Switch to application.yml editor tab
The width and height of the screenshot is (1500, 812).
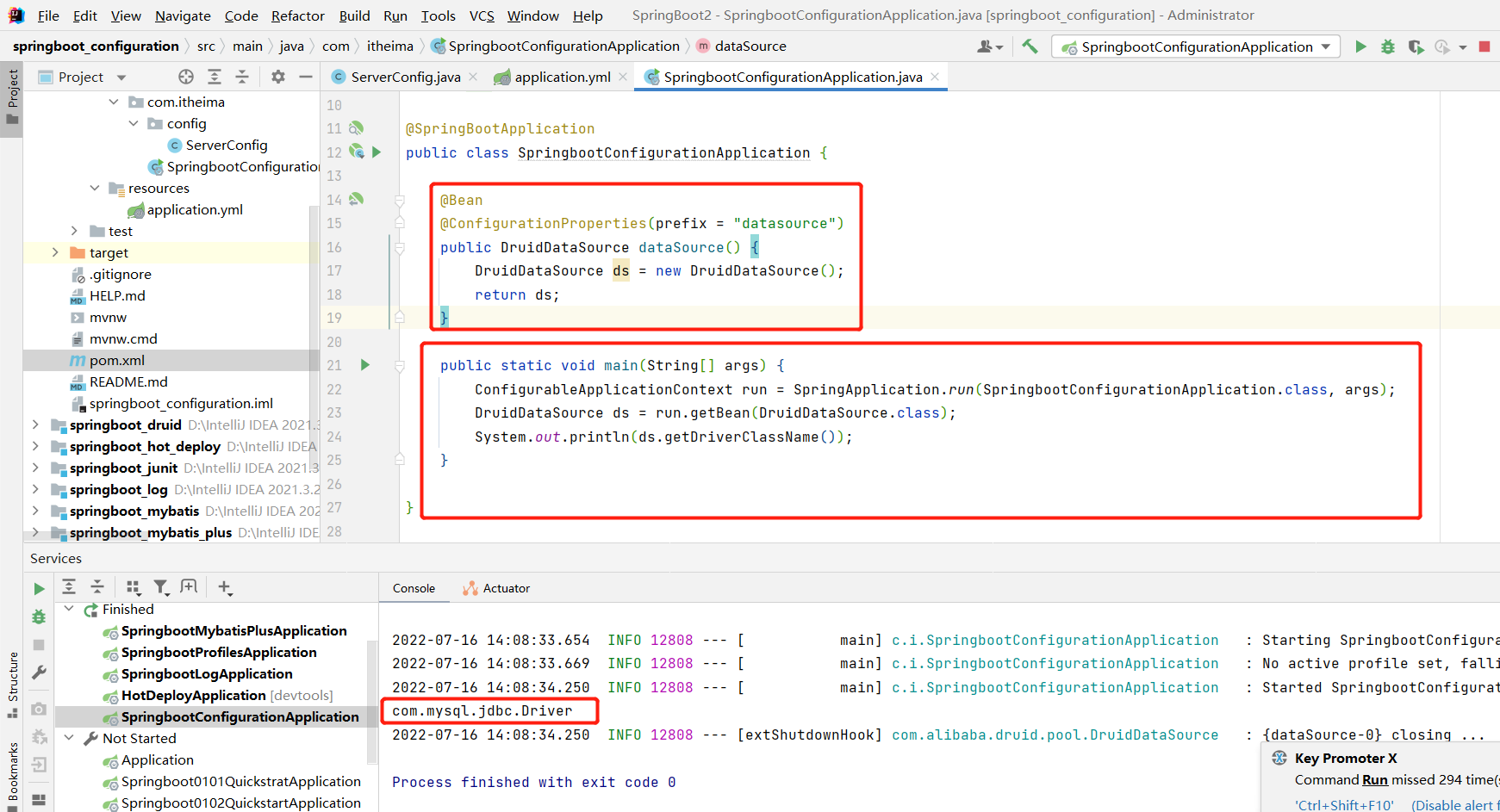tap(562, 77)
